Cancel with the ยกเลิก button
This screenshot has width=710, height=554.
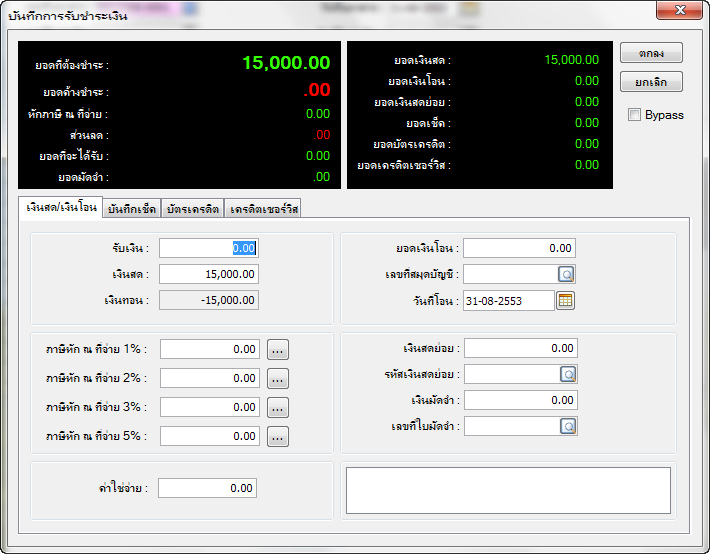651,82
